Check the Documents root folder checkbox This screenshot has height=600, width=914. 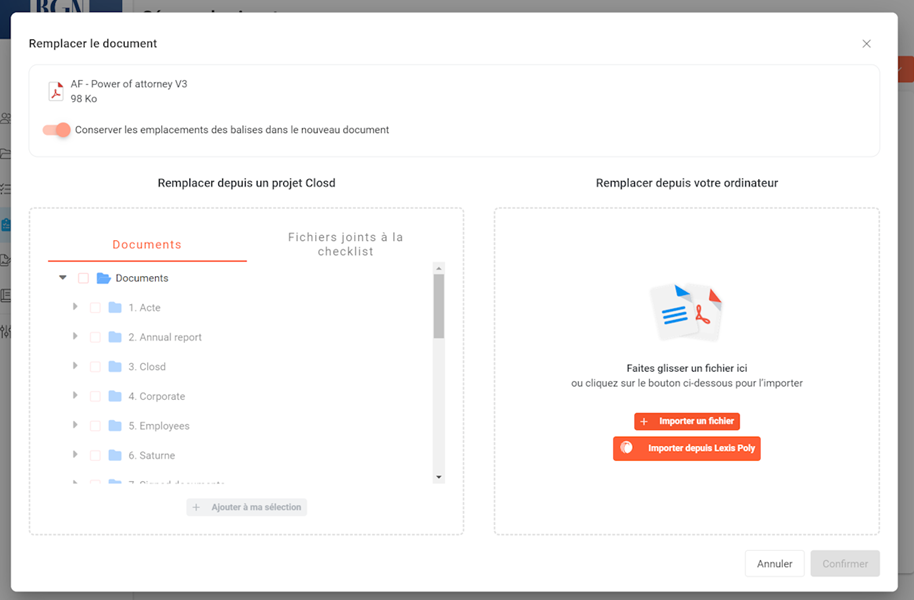(83, 278)
